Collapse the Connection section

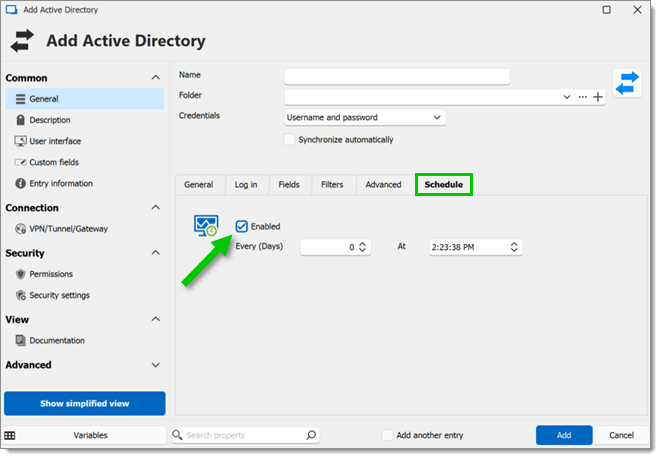[156, 207]
